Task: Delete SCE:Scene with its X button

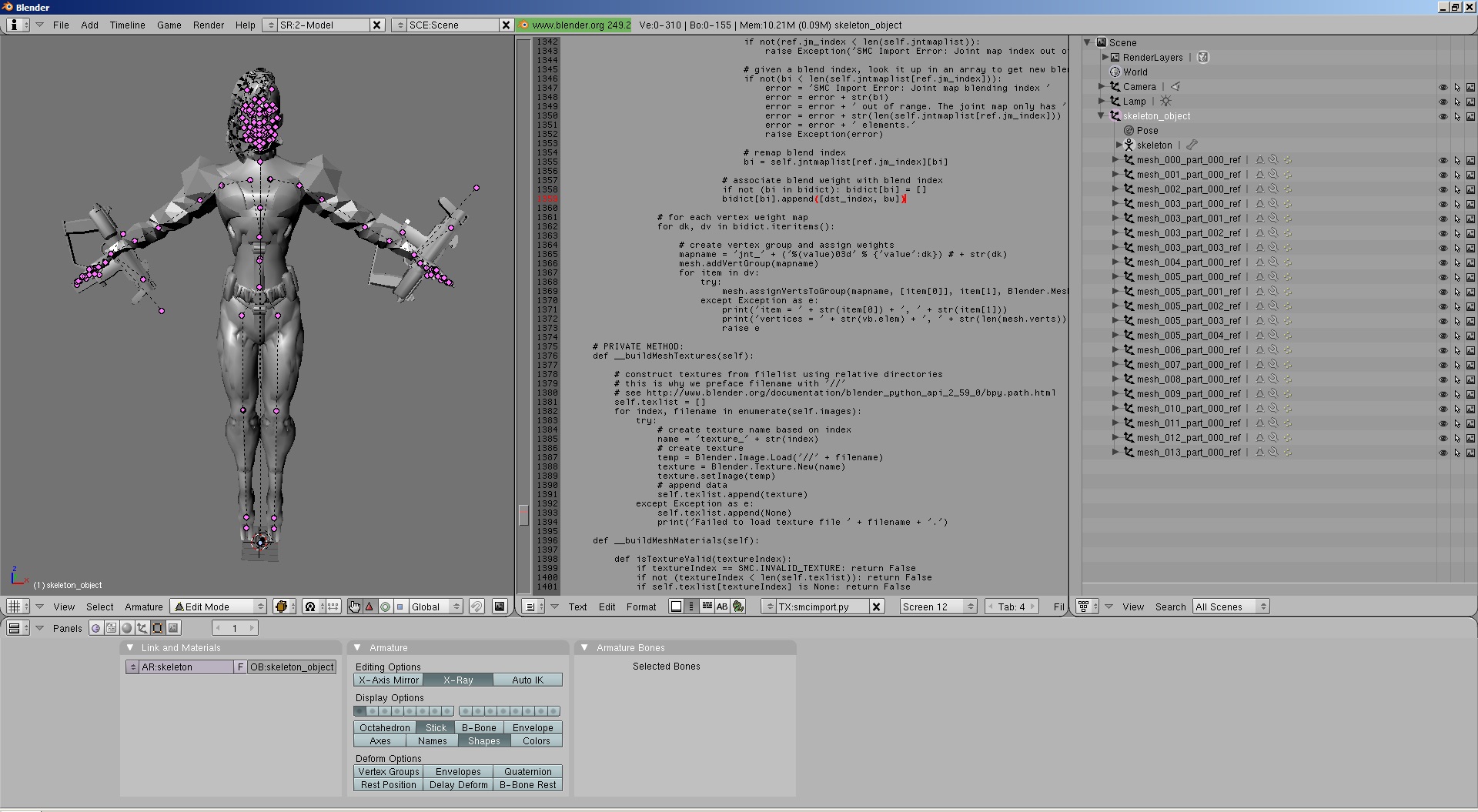Action: [x=507, y=25]
